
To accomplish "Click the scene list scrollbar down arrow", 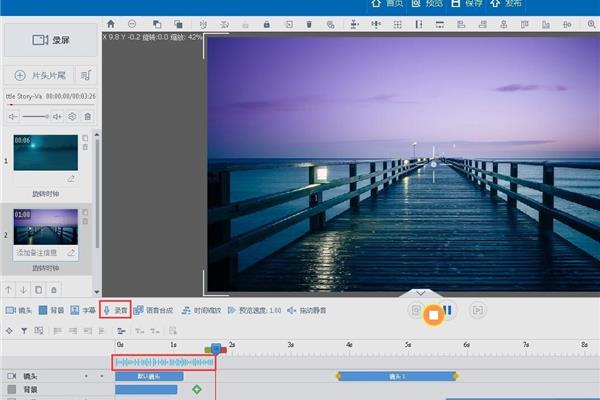I will click(x=97, y=292).
